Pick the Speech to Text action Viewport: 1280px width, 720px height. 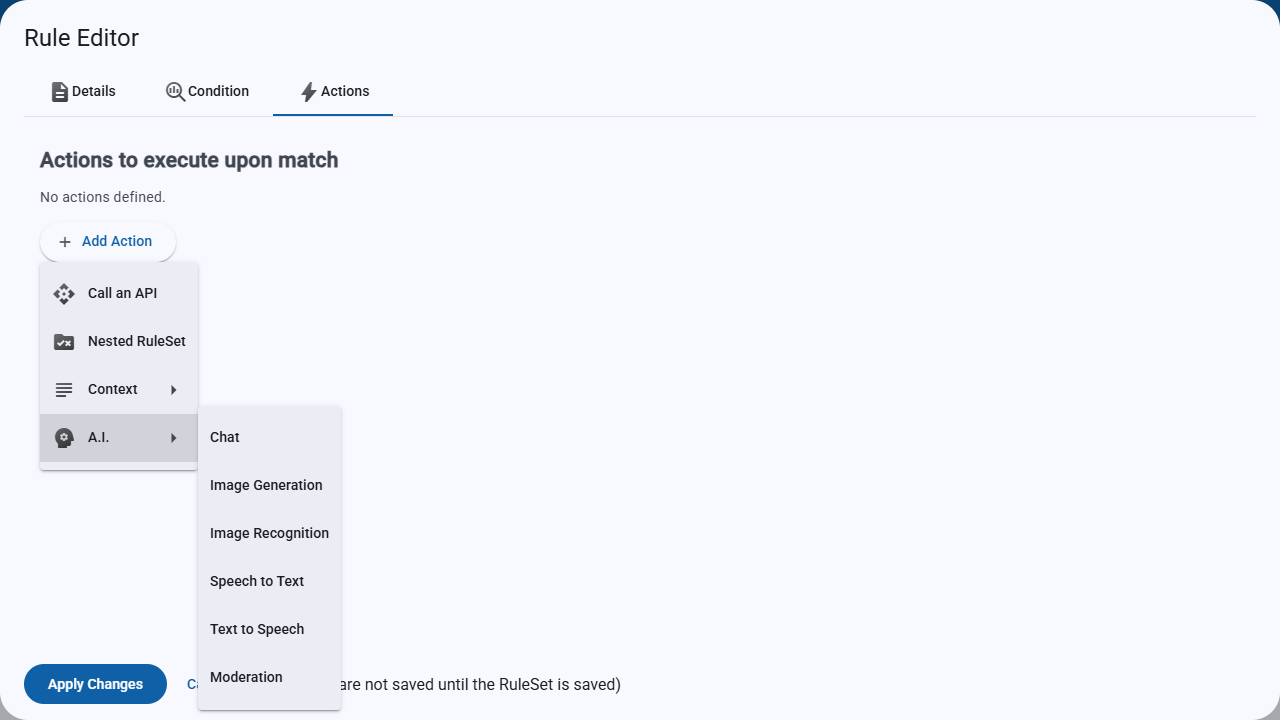pyautogui.click(x=270, y=581)
